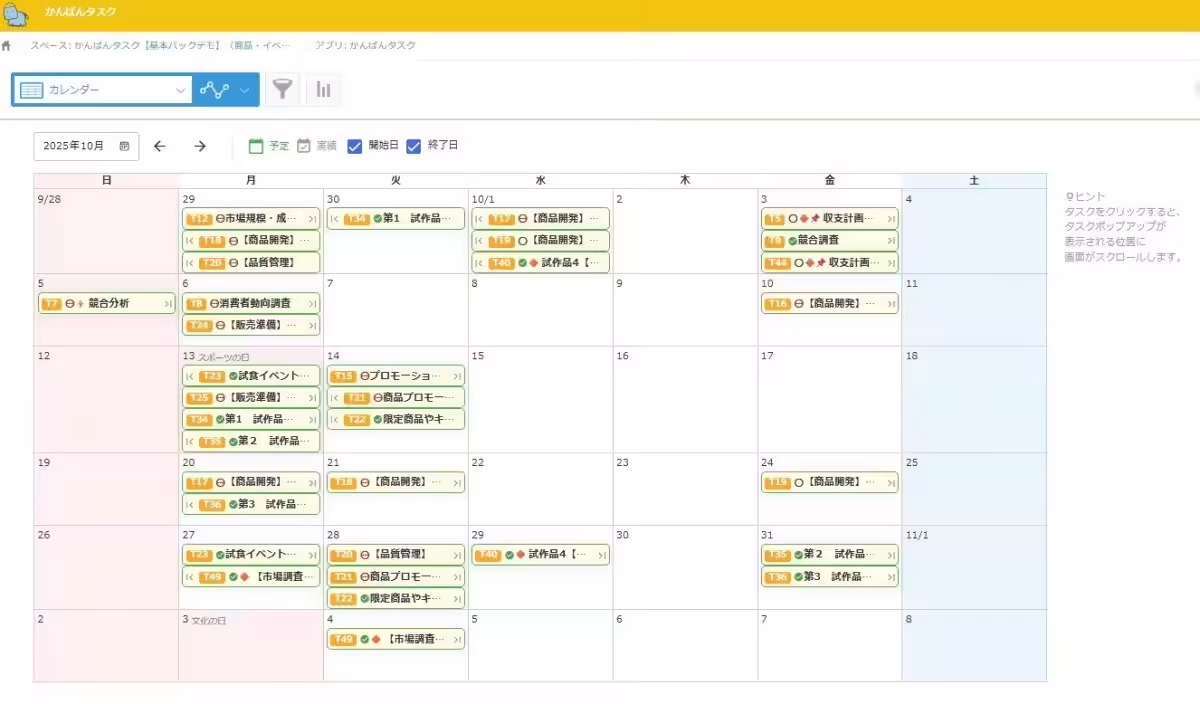Click the calendar icon in the month field
The width and height of the screenshot is (1200, 704).
(x=124, y=146)
